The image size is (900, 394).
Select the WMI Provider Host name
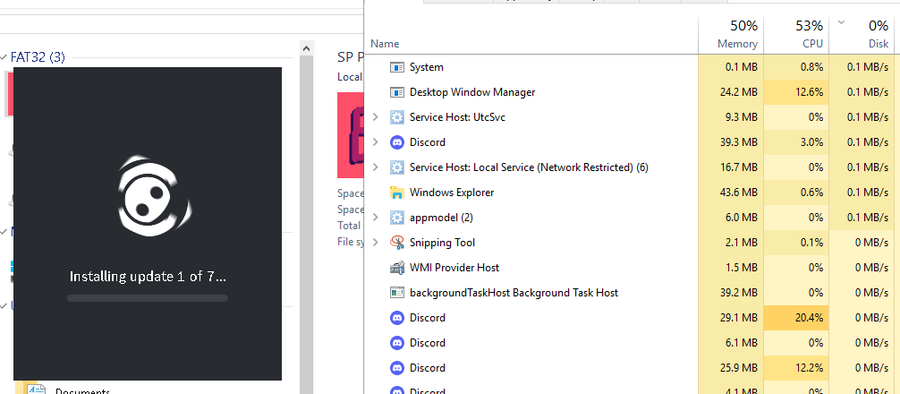[x=455, y=268]
